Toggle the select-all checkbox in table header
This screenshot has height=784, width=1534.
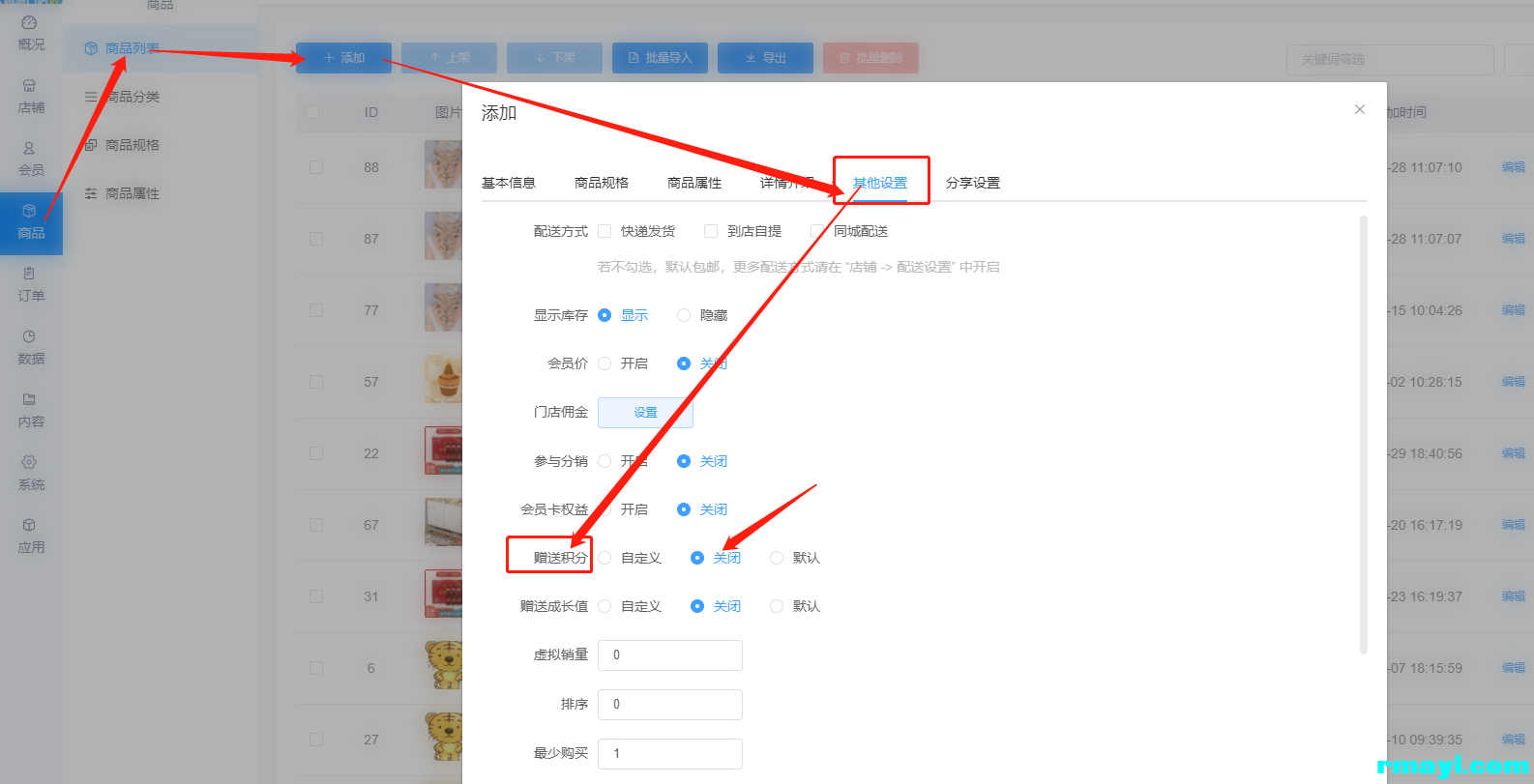click(312, 112)
